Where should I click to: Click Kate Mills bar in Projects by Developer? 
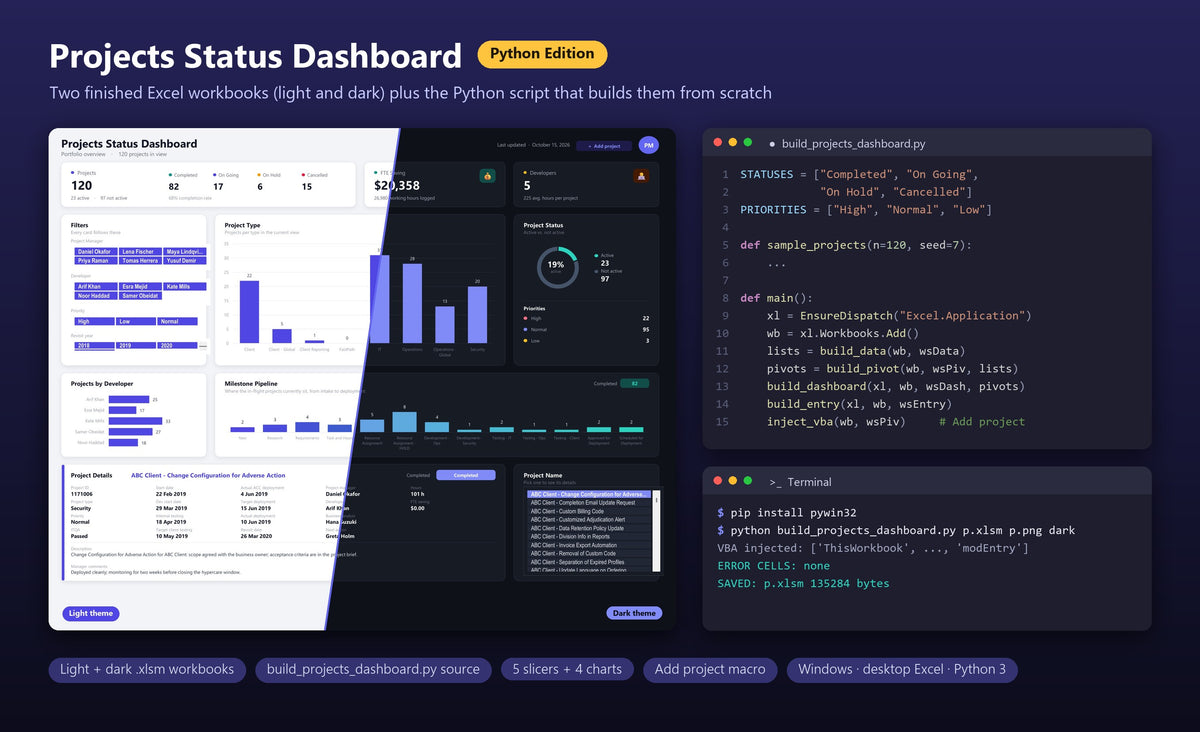(x=135, y=421)
